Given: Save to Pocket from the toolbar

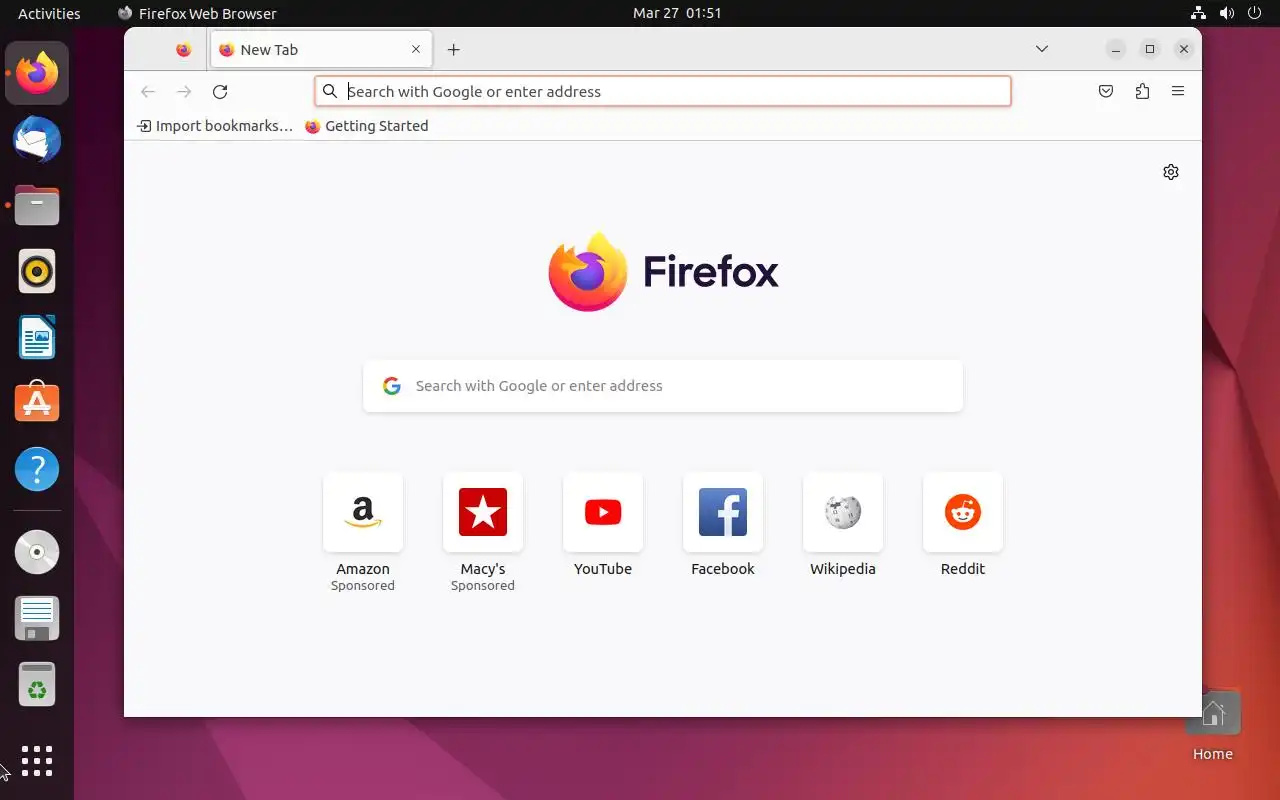Looking at the screenshot, I should pyautogui.click(x=1106, y=91).
